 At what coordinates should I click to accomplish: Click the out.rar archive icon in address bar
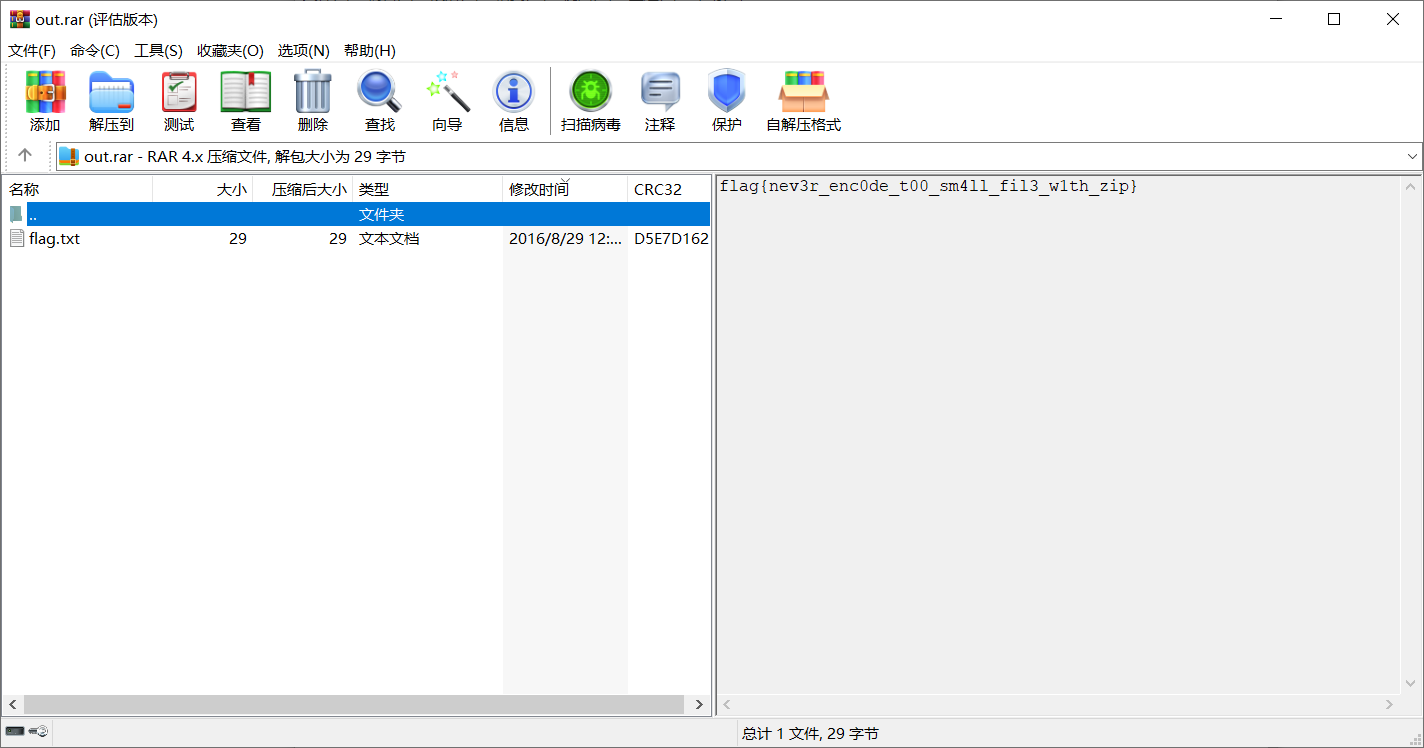point(69,156)
